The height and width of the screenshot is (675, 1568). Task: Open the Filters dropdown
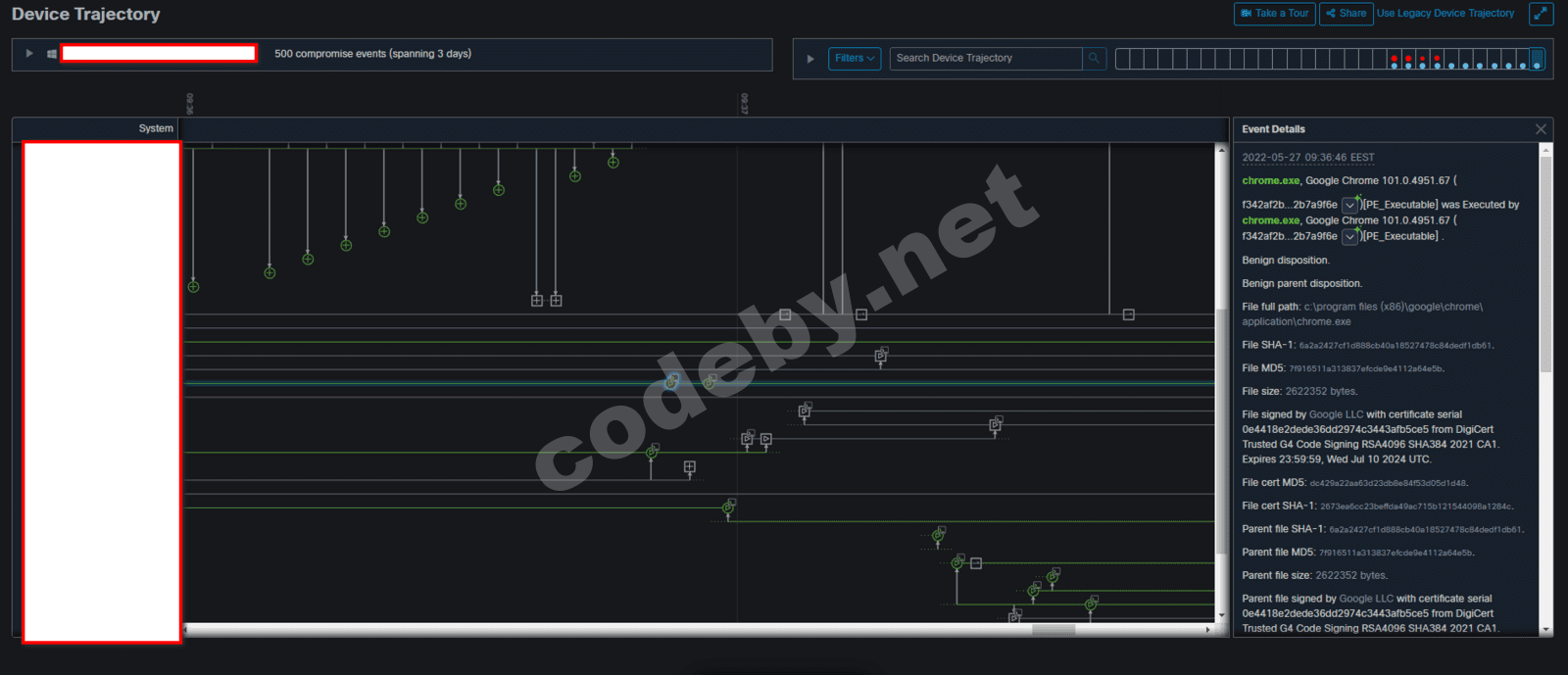855,58
